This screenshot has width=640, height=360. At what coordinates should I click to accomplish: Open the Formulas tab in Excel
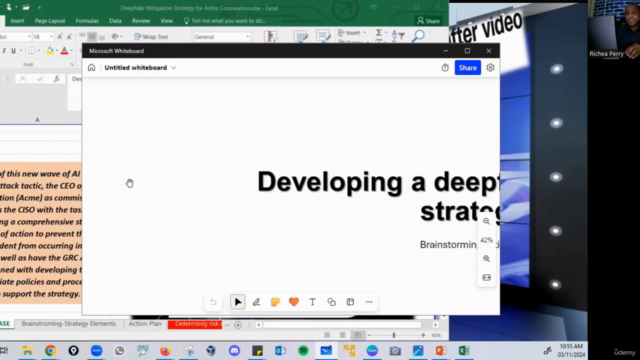[x=87, y=21]
